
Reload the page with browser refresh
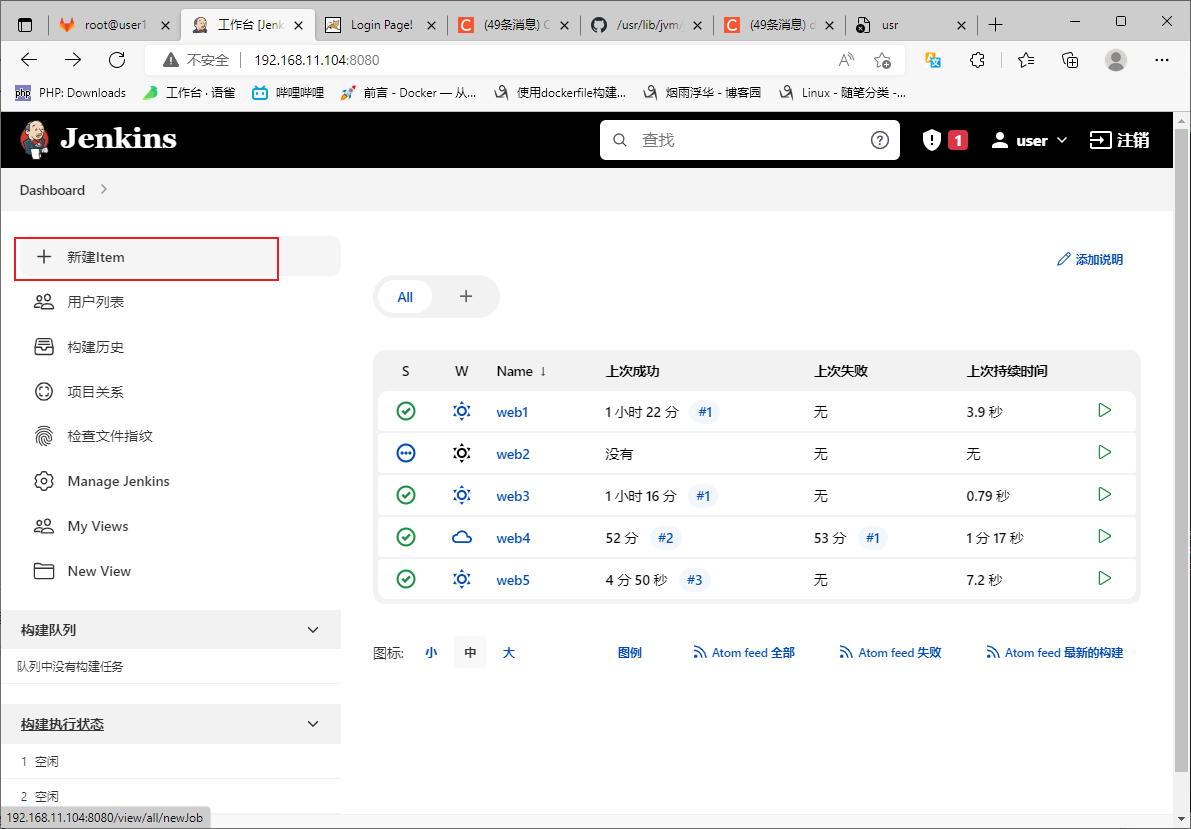117,60
